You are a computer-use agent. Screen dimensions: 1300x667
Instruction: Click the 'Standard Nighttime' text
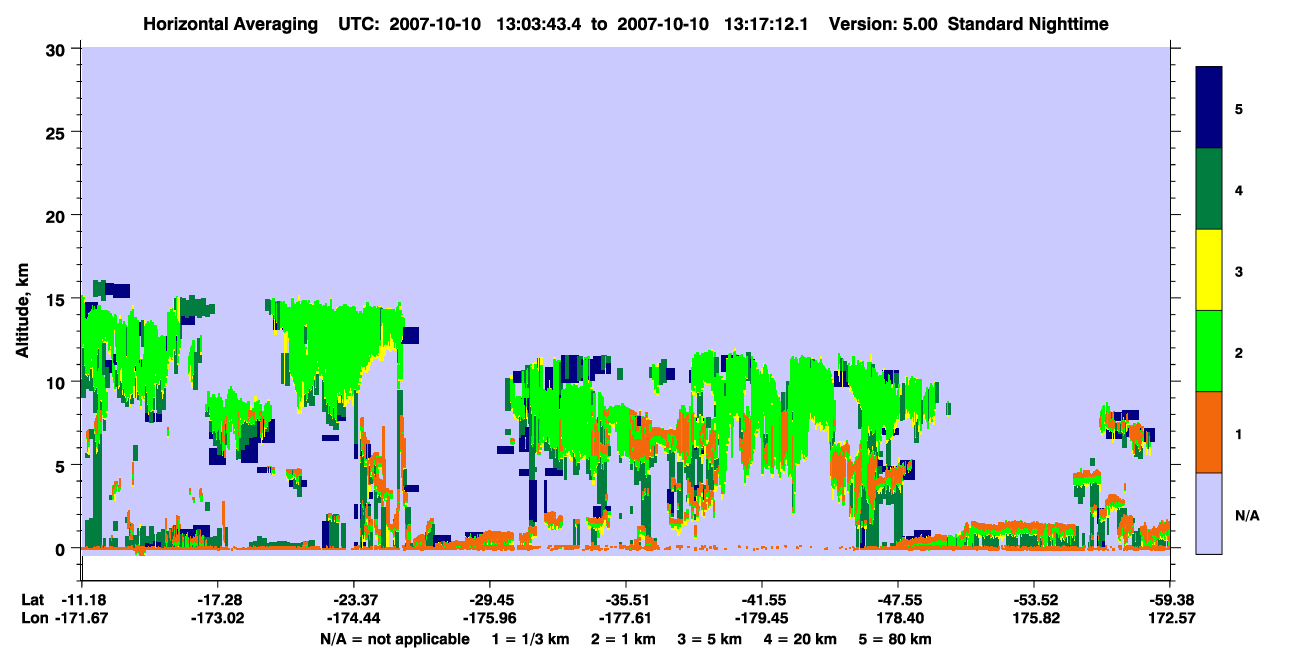click(x=1028, y=24)
